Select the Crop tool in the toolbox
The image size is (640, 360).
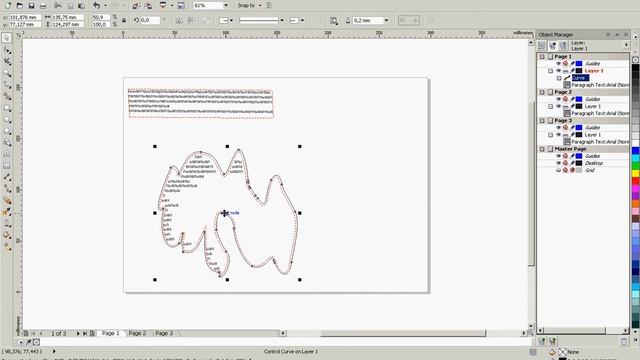pyautogui.click(x=7, y=61)
